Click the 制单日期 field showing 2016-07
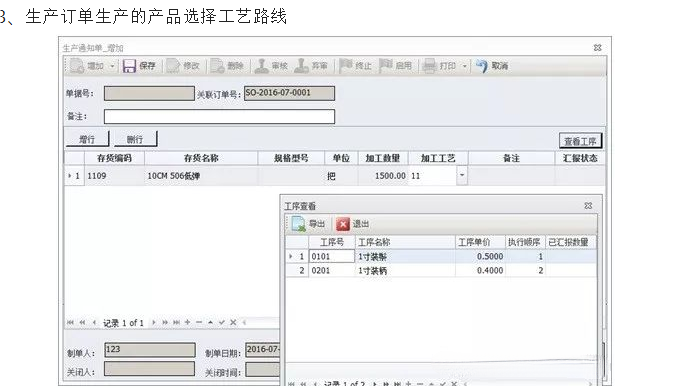Image resolution: width=679 pixels, height=392 pixels. point(263,350)
